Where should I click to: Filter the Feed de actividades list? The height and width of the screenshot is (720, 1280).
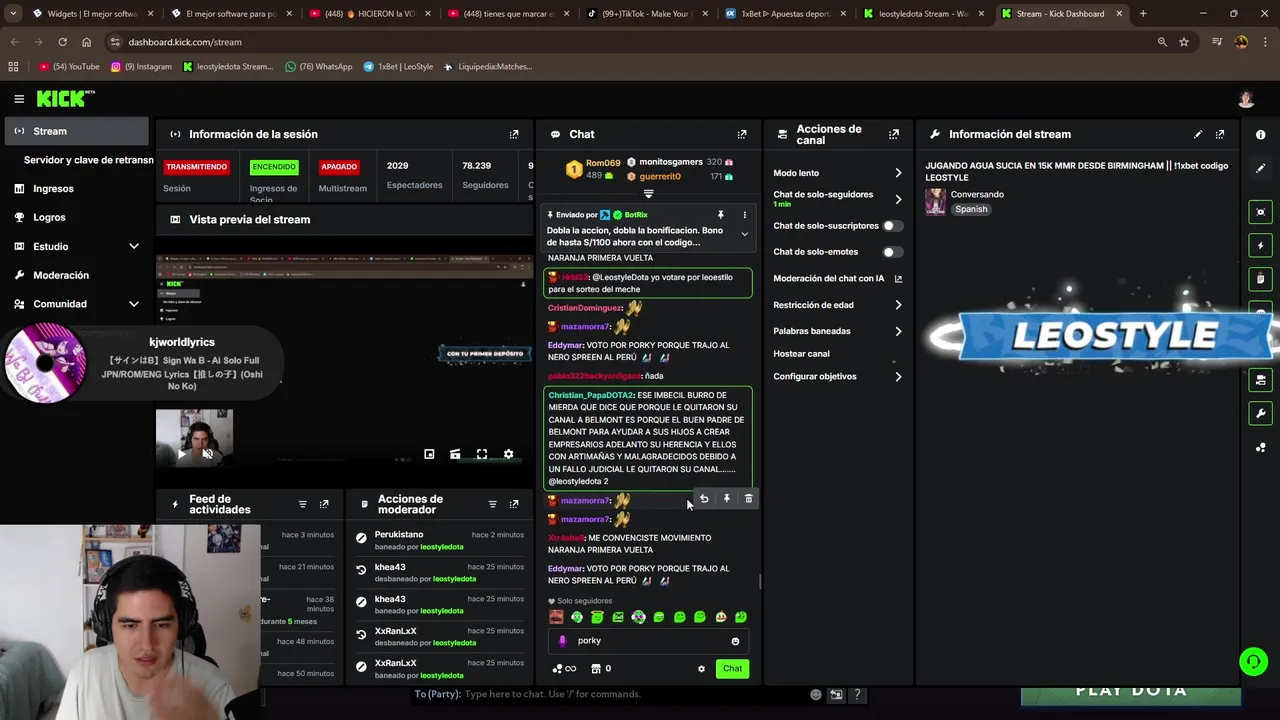(x=302, y=504)
